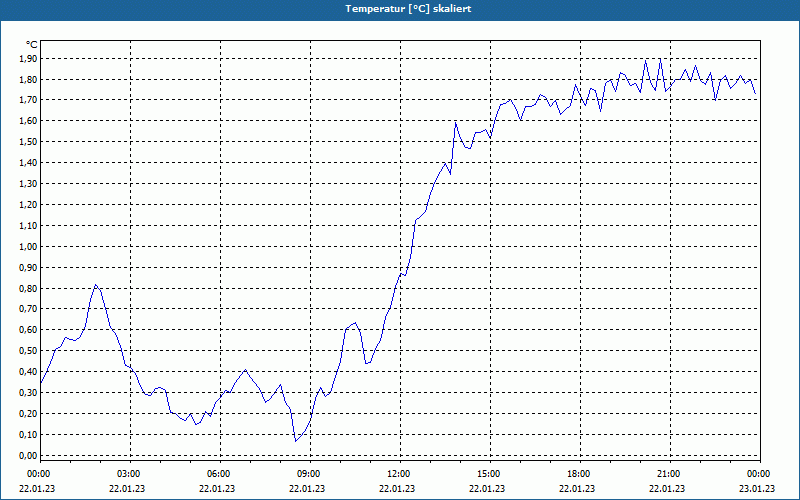Viewport: 800px width, 500px height.
Task: Select the "1,00" y-axis value
Action: (x=30, y=246)
